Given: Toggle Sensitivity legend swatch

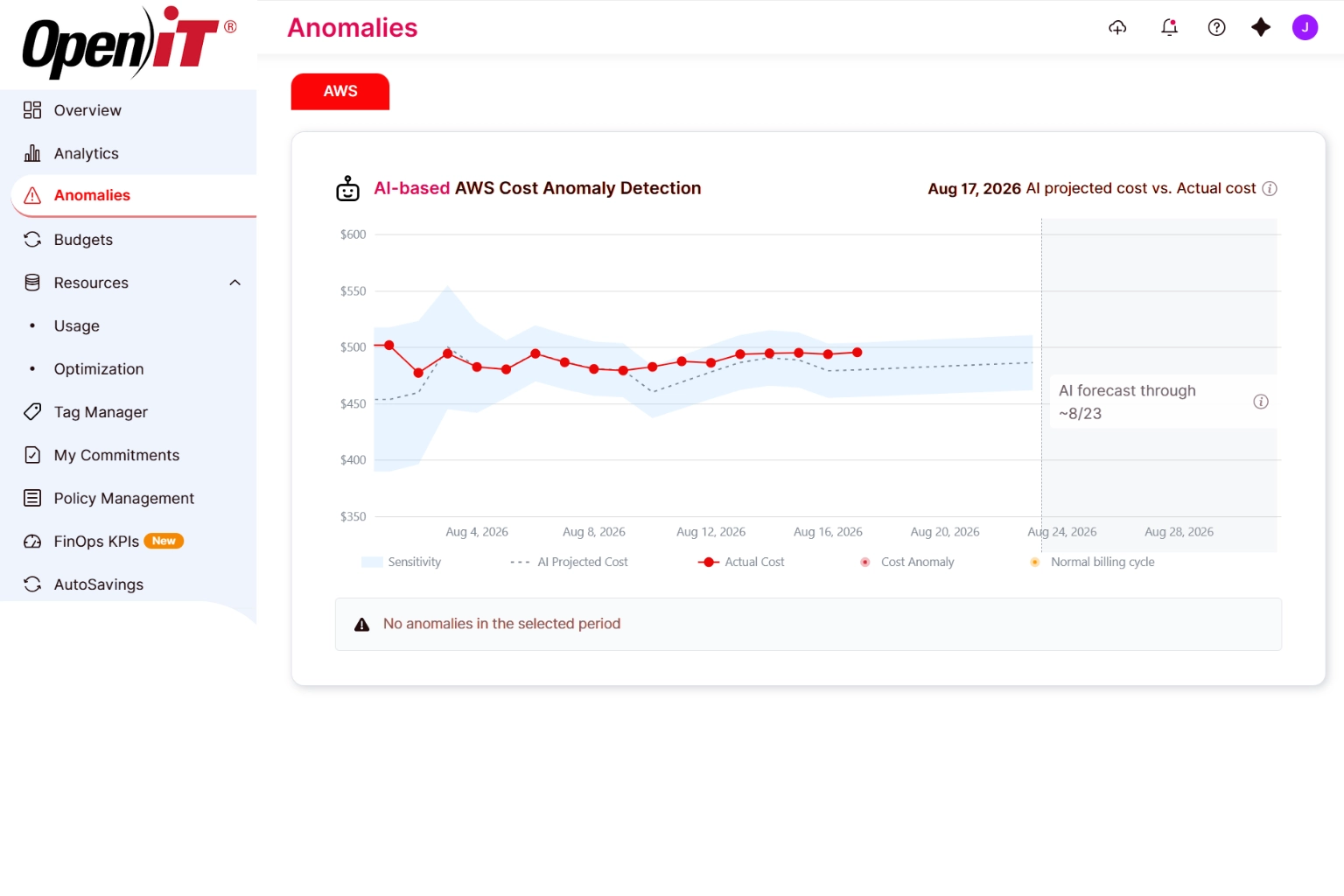Looking at the screenshot, I should (x=372, y=562).
